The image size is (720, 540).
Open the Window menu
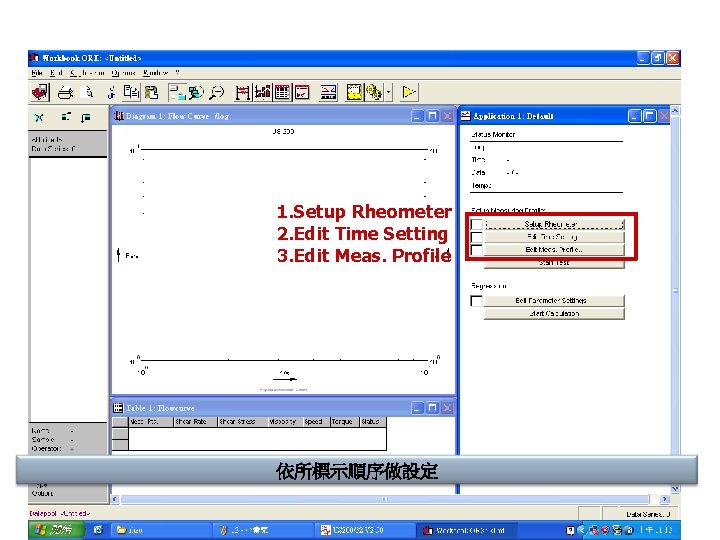tap(155, 73)
